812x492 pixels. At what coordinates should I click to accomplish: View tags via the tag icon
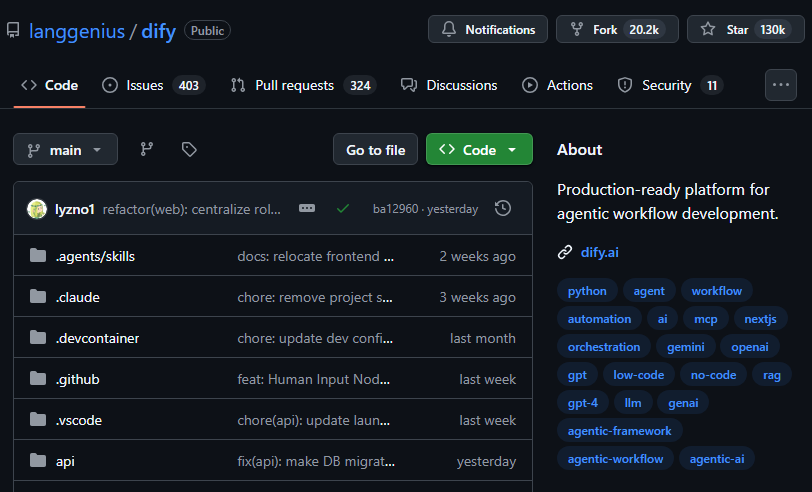pyautogui.click(x=189, y=150)
